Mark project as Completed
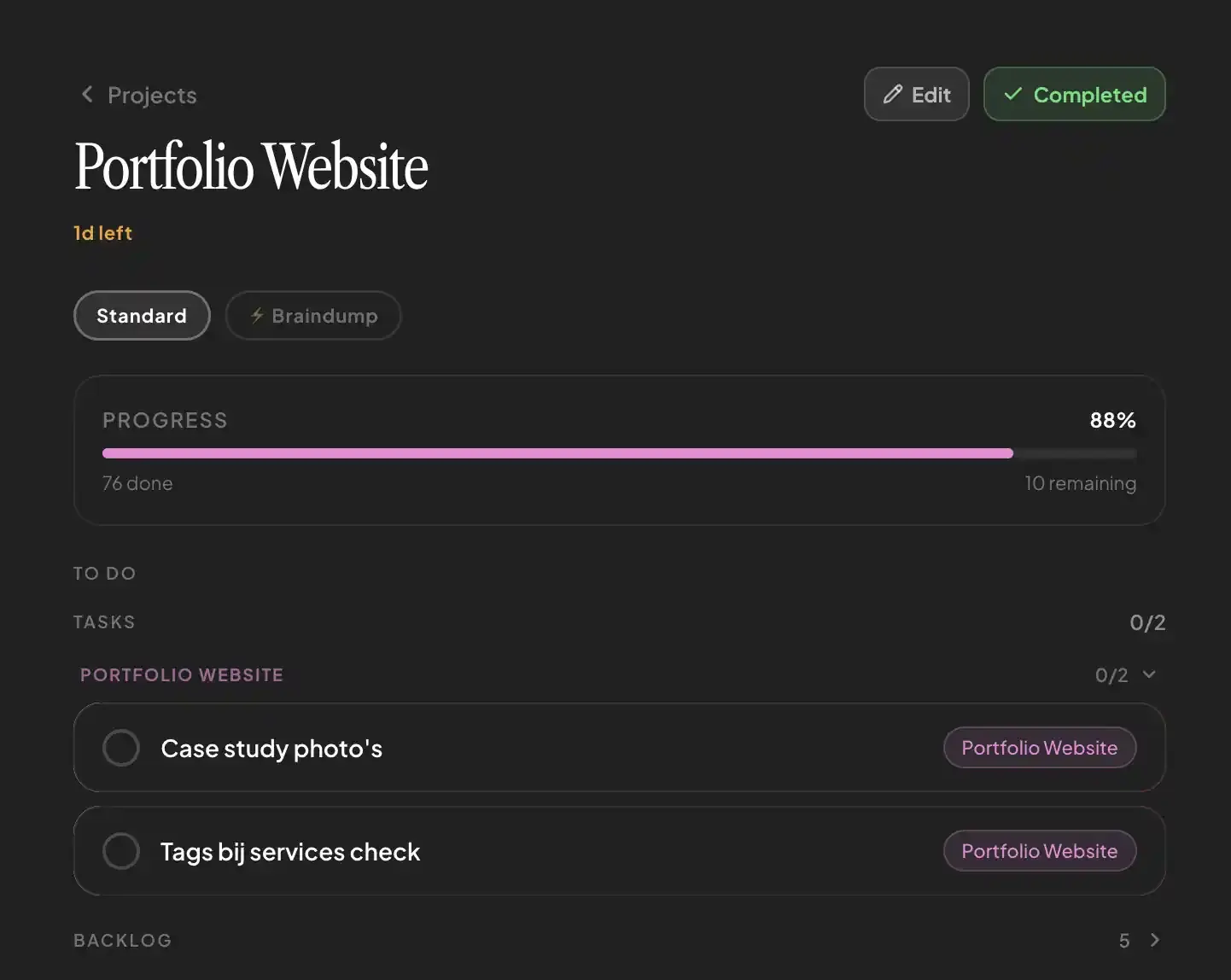 (x=1074, y=94)
